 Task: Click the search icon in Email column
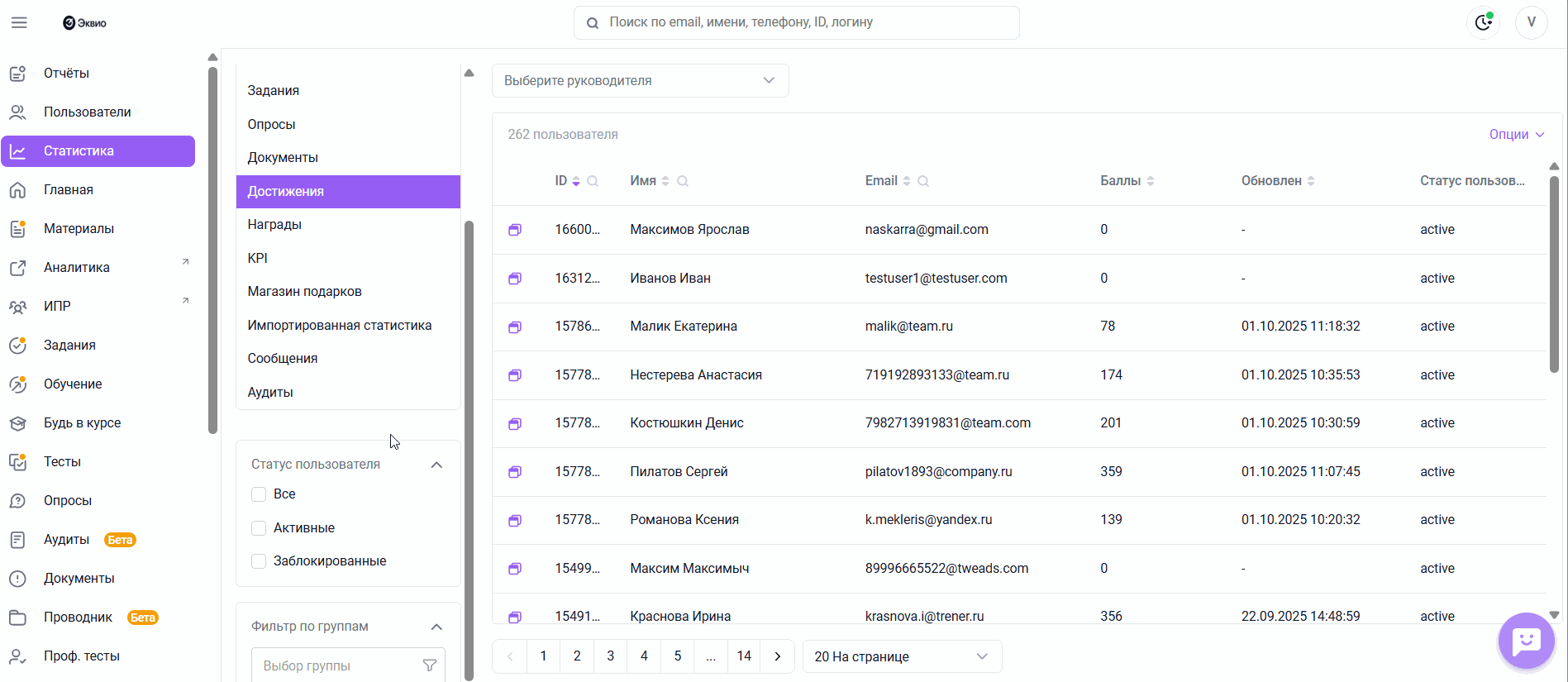(x=923, y=181)
